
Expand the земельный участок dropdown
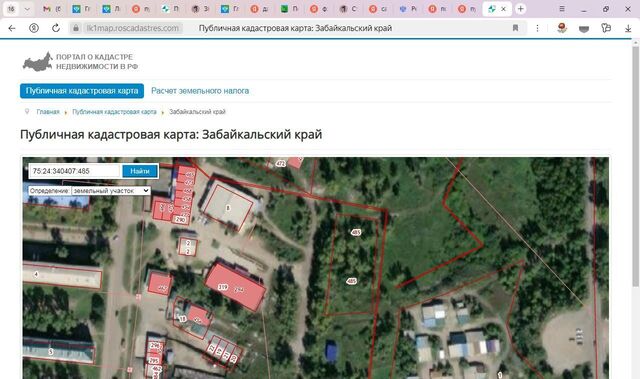coord(111,191)
